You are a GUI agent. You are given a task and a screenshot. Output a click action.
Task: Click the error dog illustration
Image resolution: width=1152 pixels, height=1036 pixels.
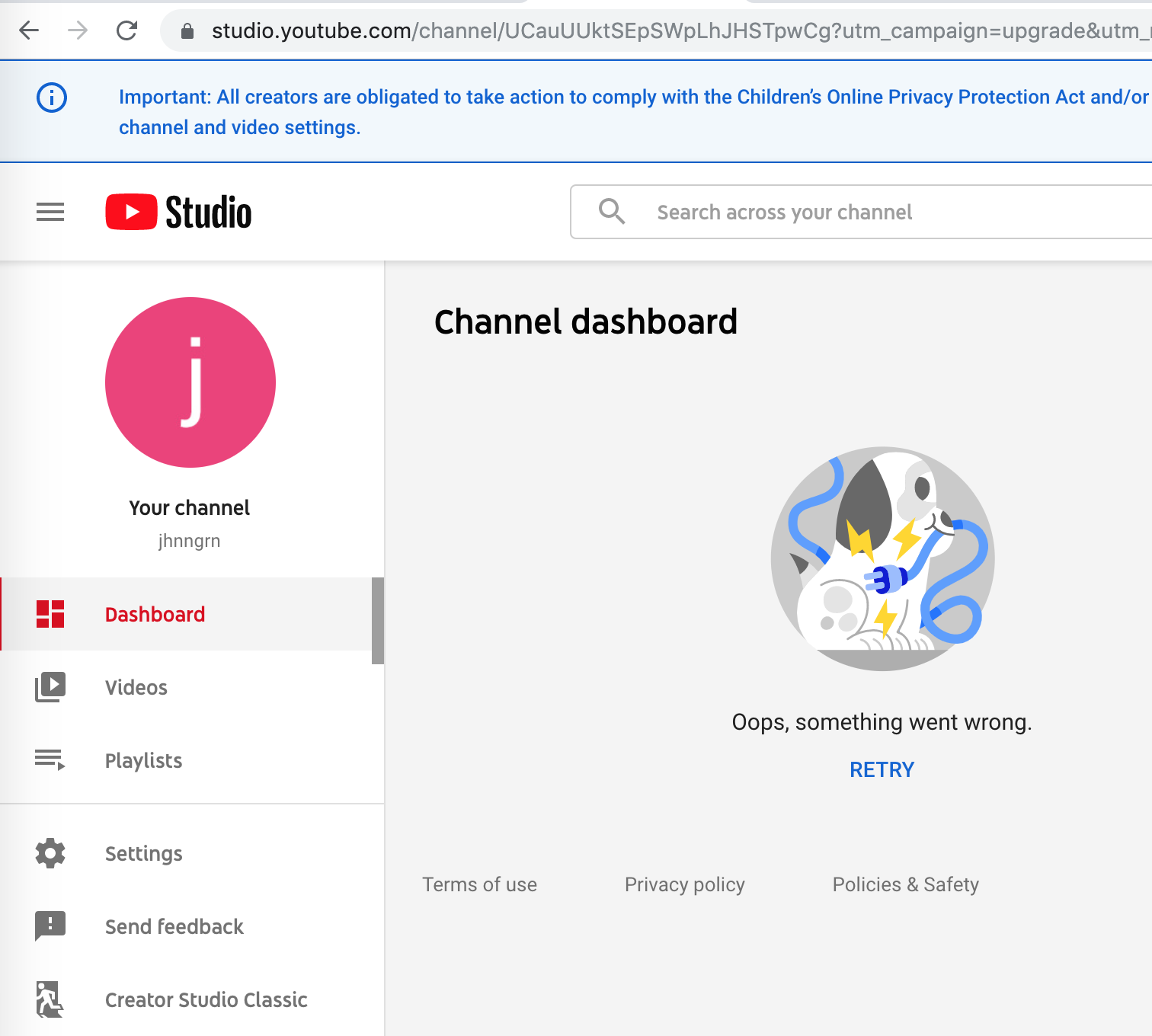pyautogui.click(x=882, y=558)
